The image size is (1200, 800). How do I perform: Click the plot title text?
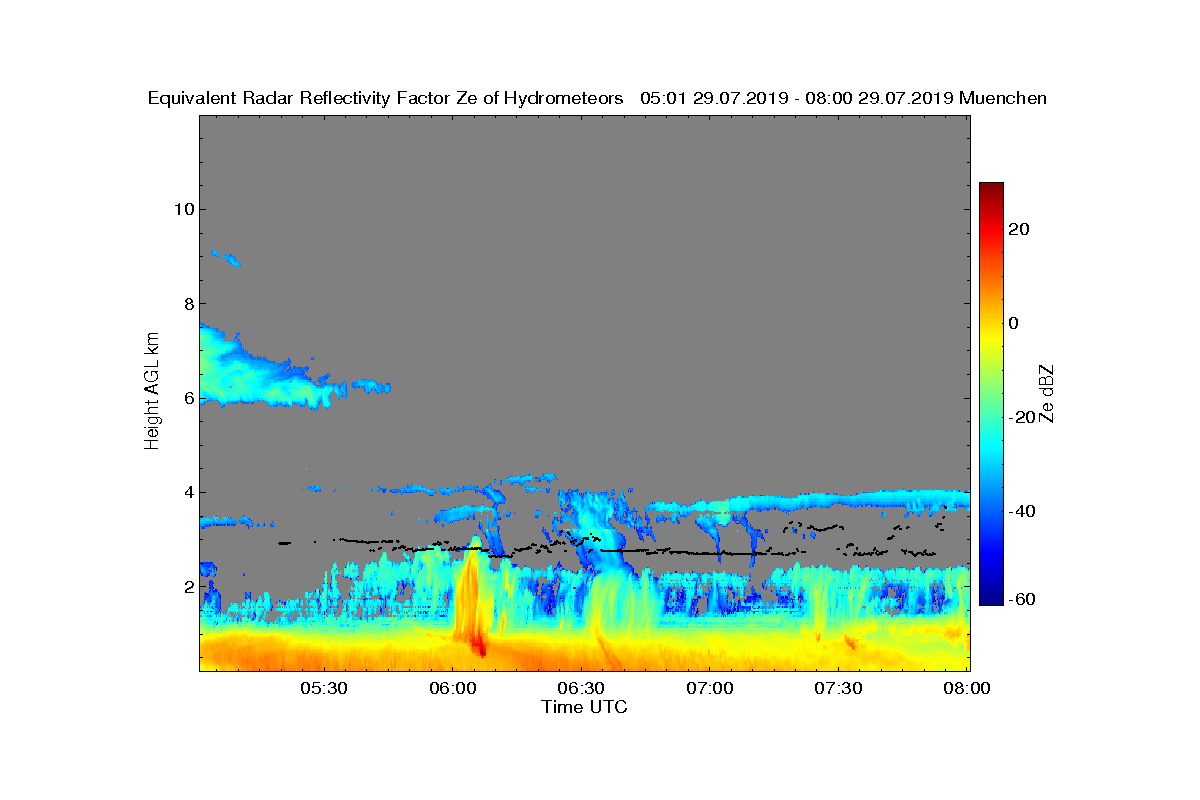coord(597,98)
